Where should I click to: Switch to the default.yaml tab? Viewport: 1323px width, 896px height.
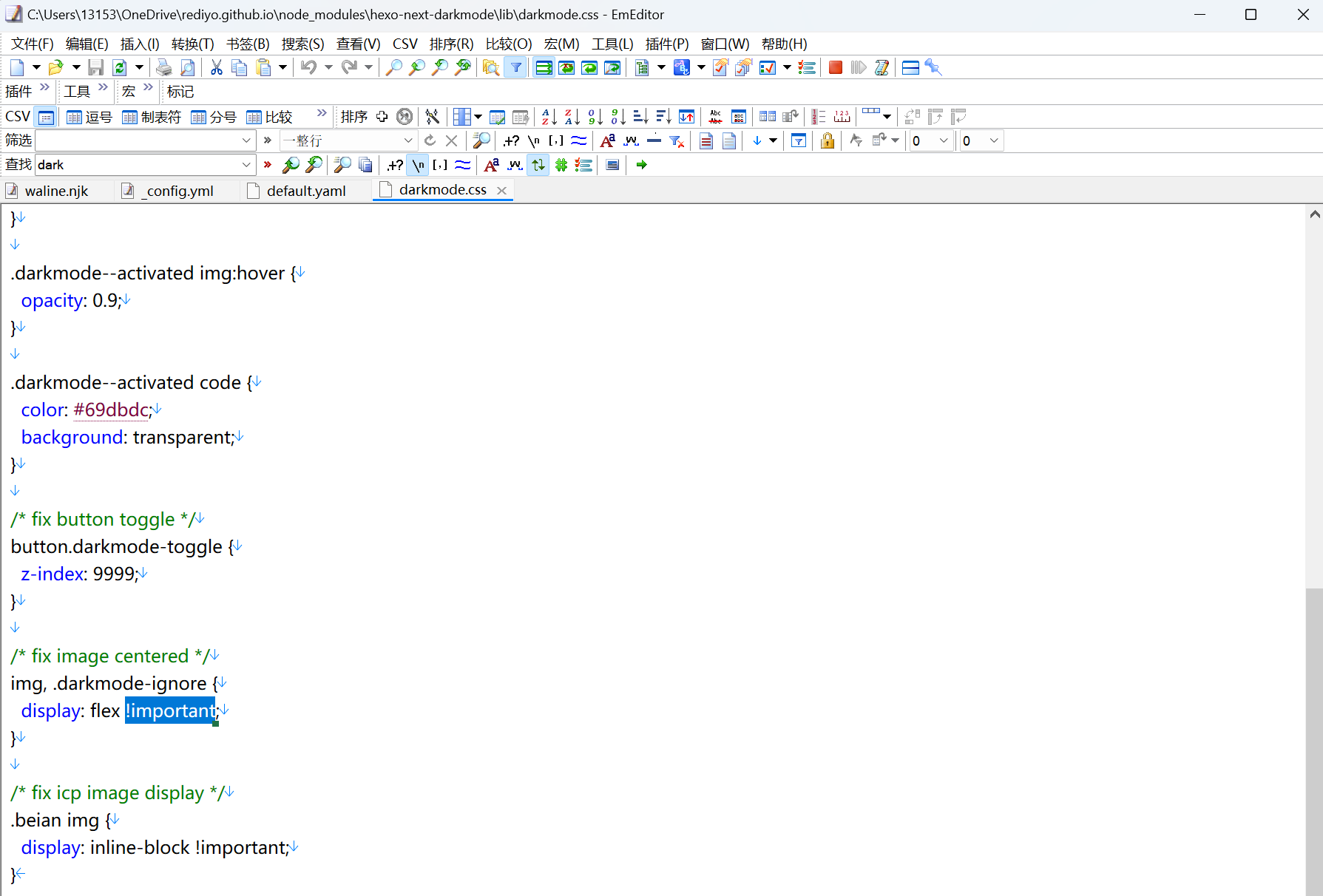tap(306, 191)
